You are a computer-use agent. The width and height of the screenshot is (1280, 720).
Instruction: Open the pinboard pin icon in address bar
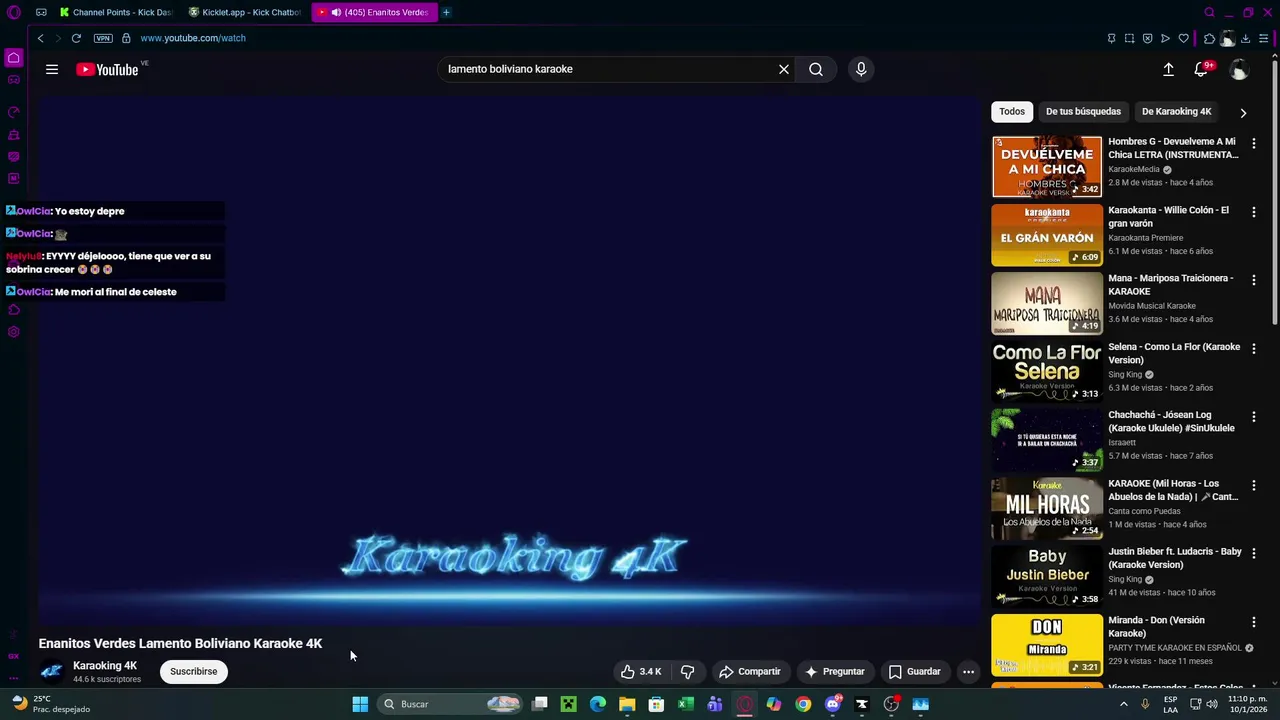[x=1111, y=38]
